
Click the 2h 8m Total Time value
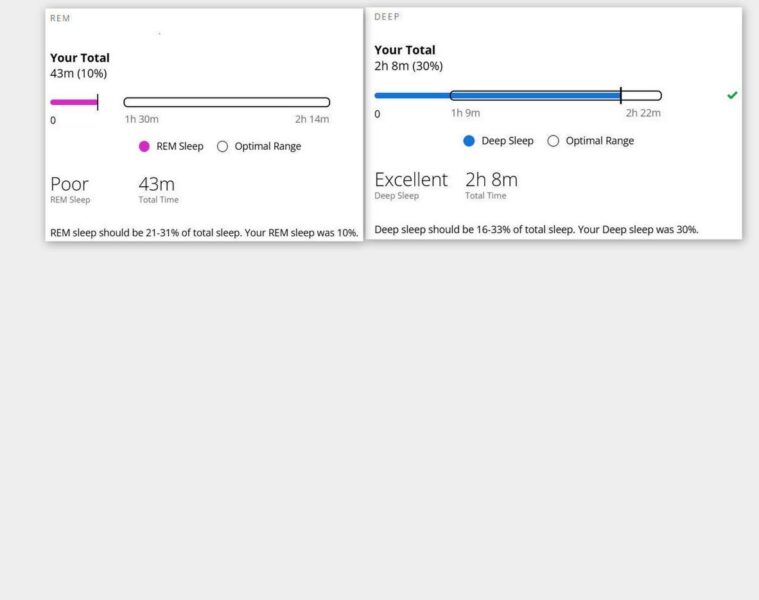point(491,180)
